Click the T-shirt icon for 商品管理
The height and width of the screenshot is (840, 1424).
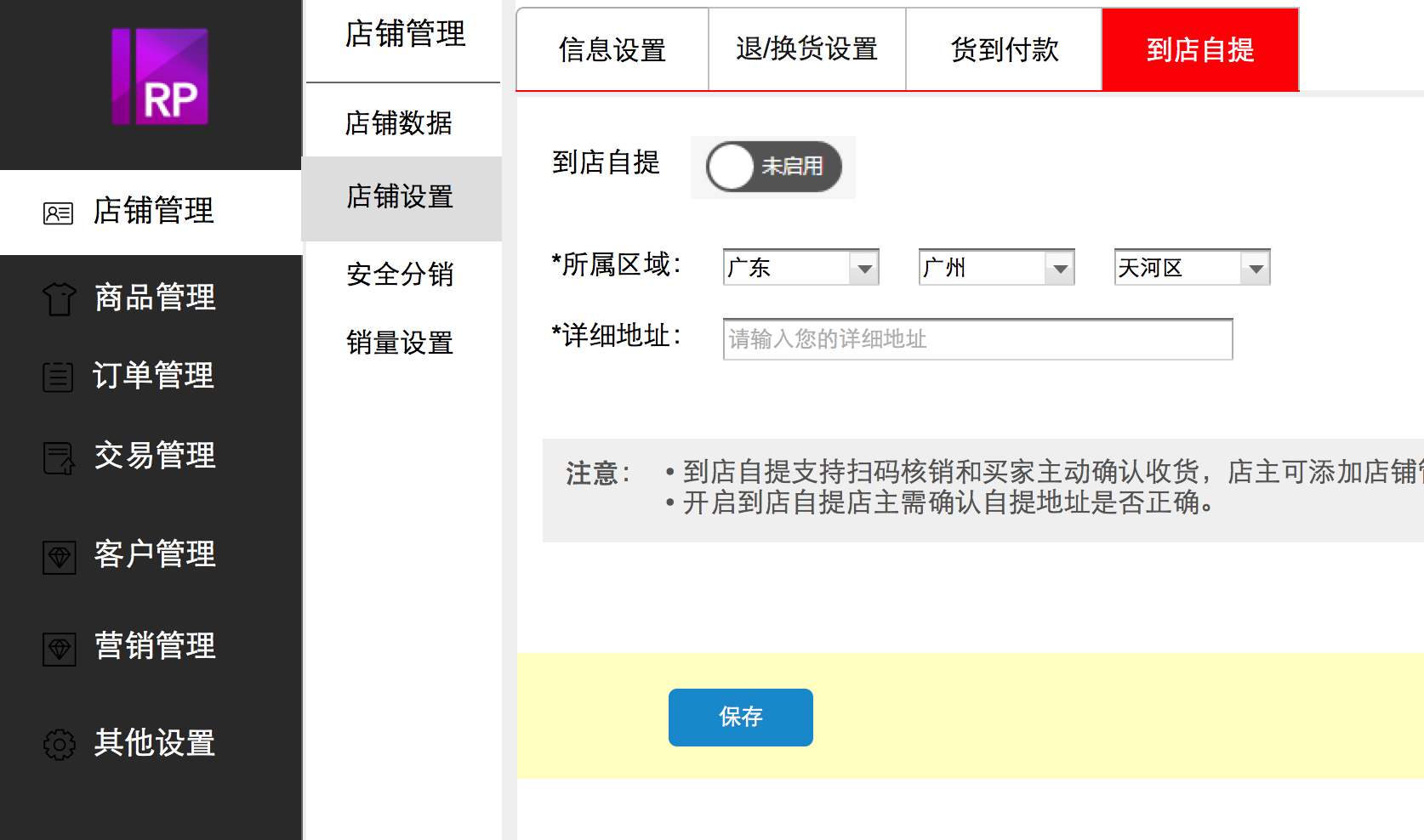pos(59,298)
